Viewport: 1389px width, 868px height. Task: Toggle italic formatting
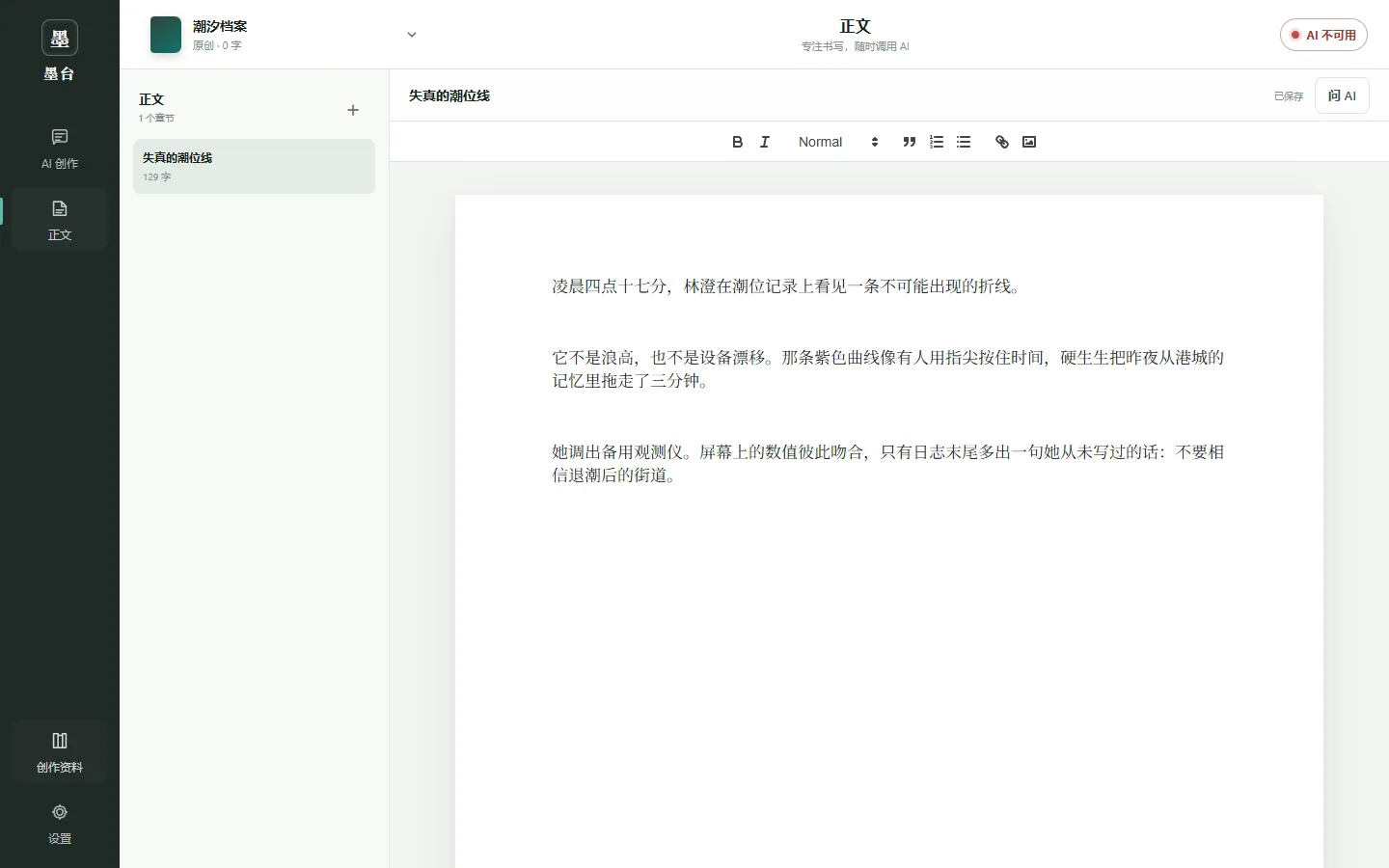(x=765, y=142)
